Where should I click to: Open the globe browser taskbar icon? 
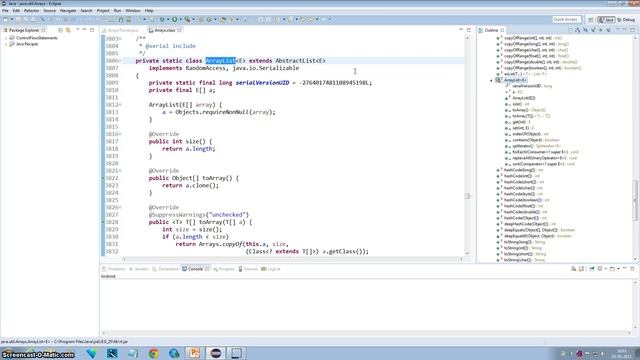(x=174, y=353)
